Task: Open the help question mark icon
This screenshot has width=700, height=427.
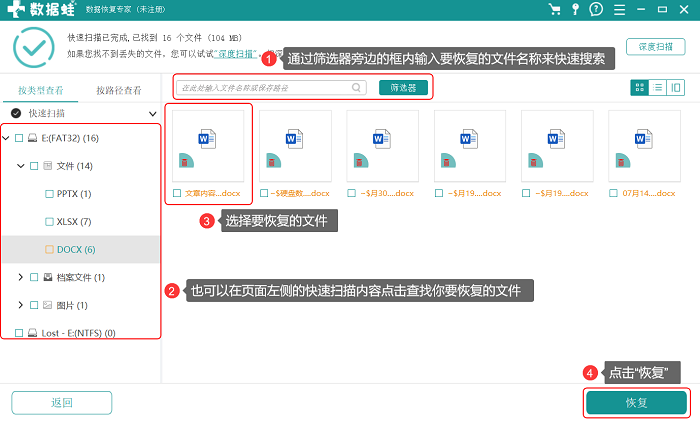Action: 596,9
